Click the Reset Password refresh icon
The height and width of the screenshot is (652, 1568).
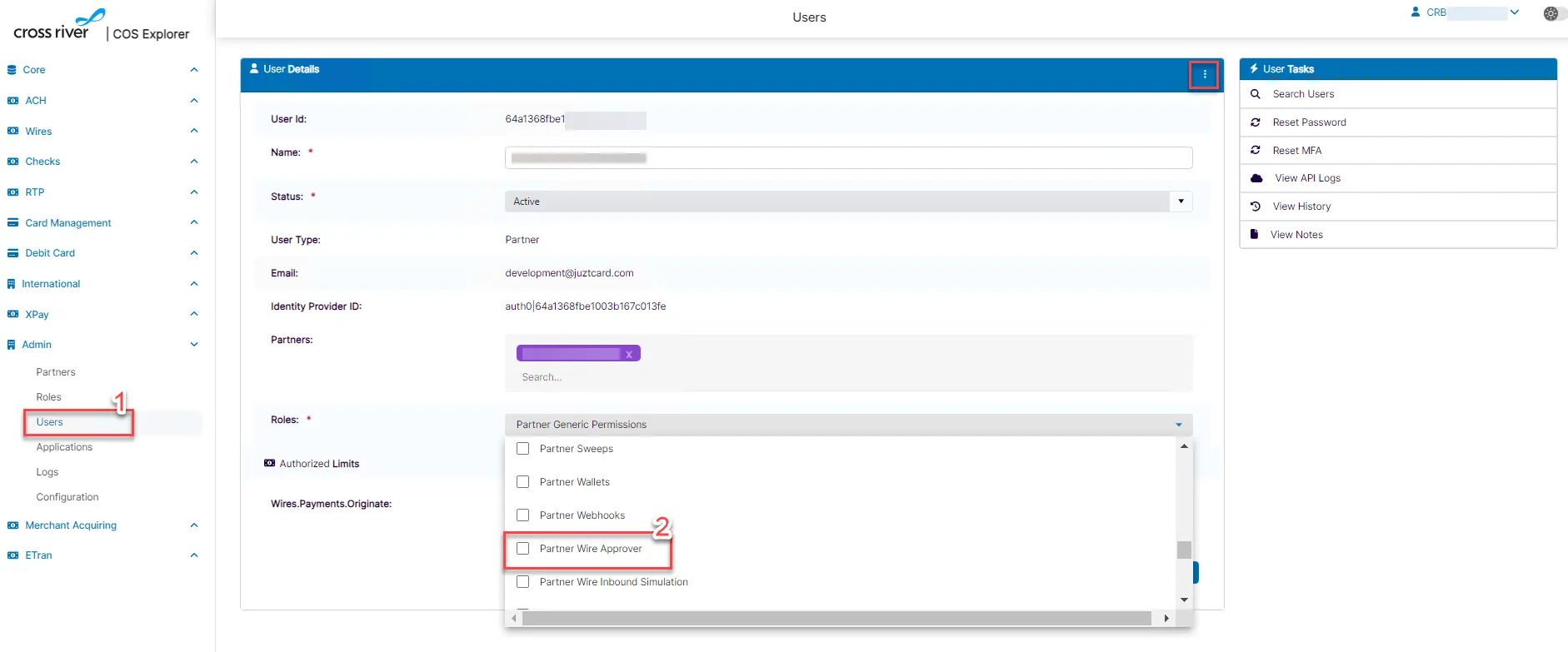1255,122
